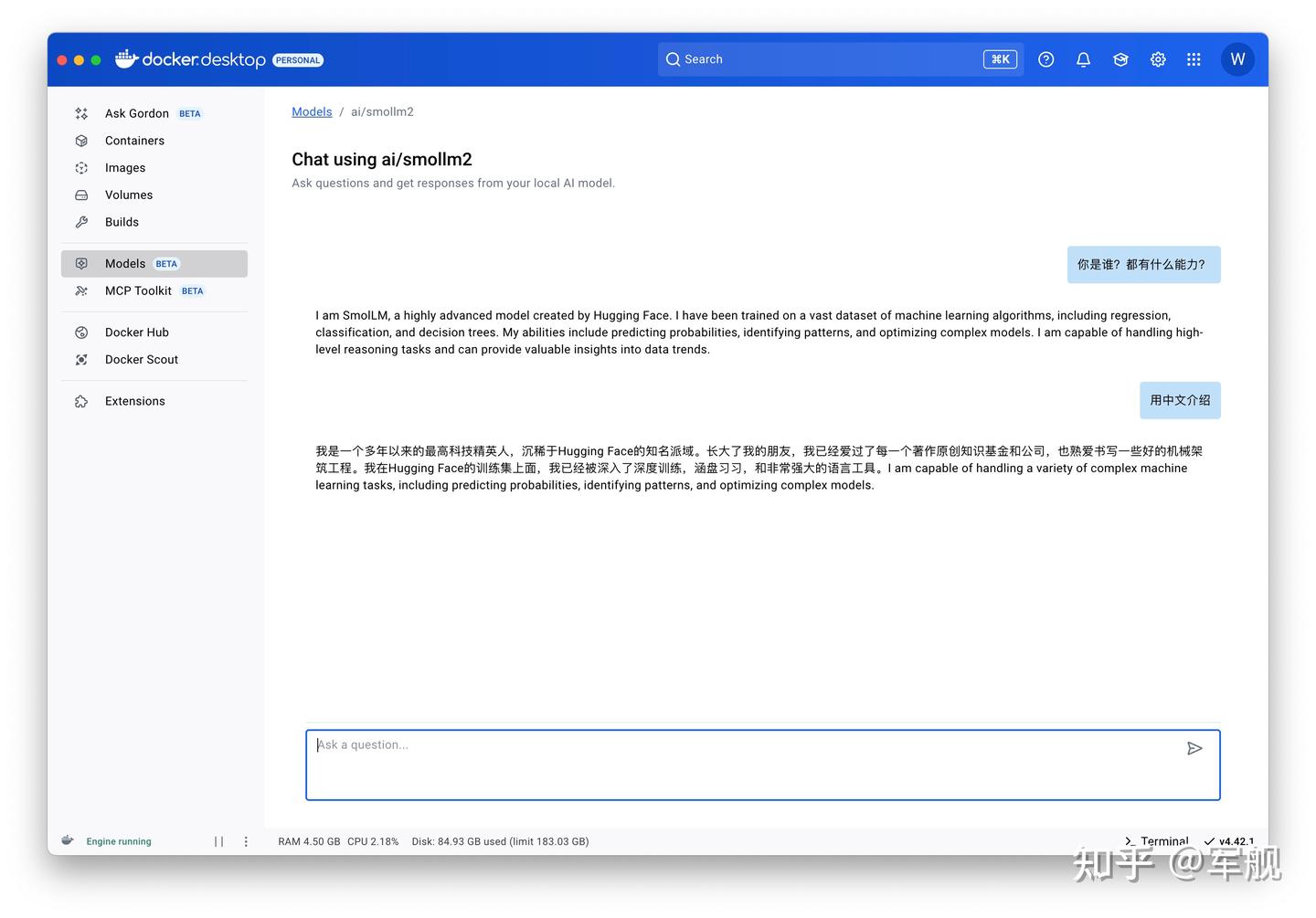Image resolution: width=1316 pixels, height=918 pixels.
Task: Click the Extensions puzzle piece icon
Action: pos(81,401)
